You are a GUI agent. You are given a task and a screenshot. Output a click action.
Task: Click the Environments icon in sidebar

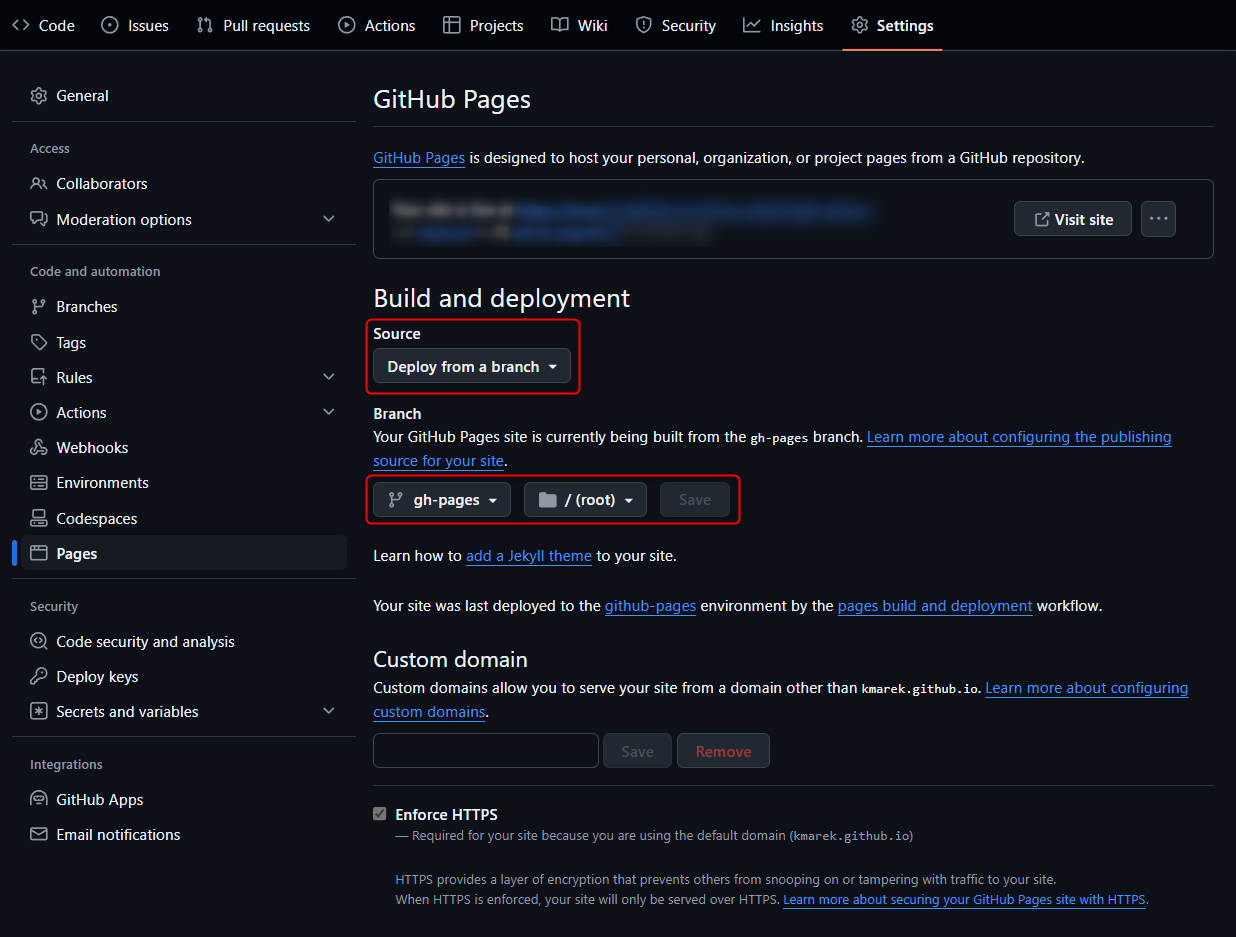39,483
